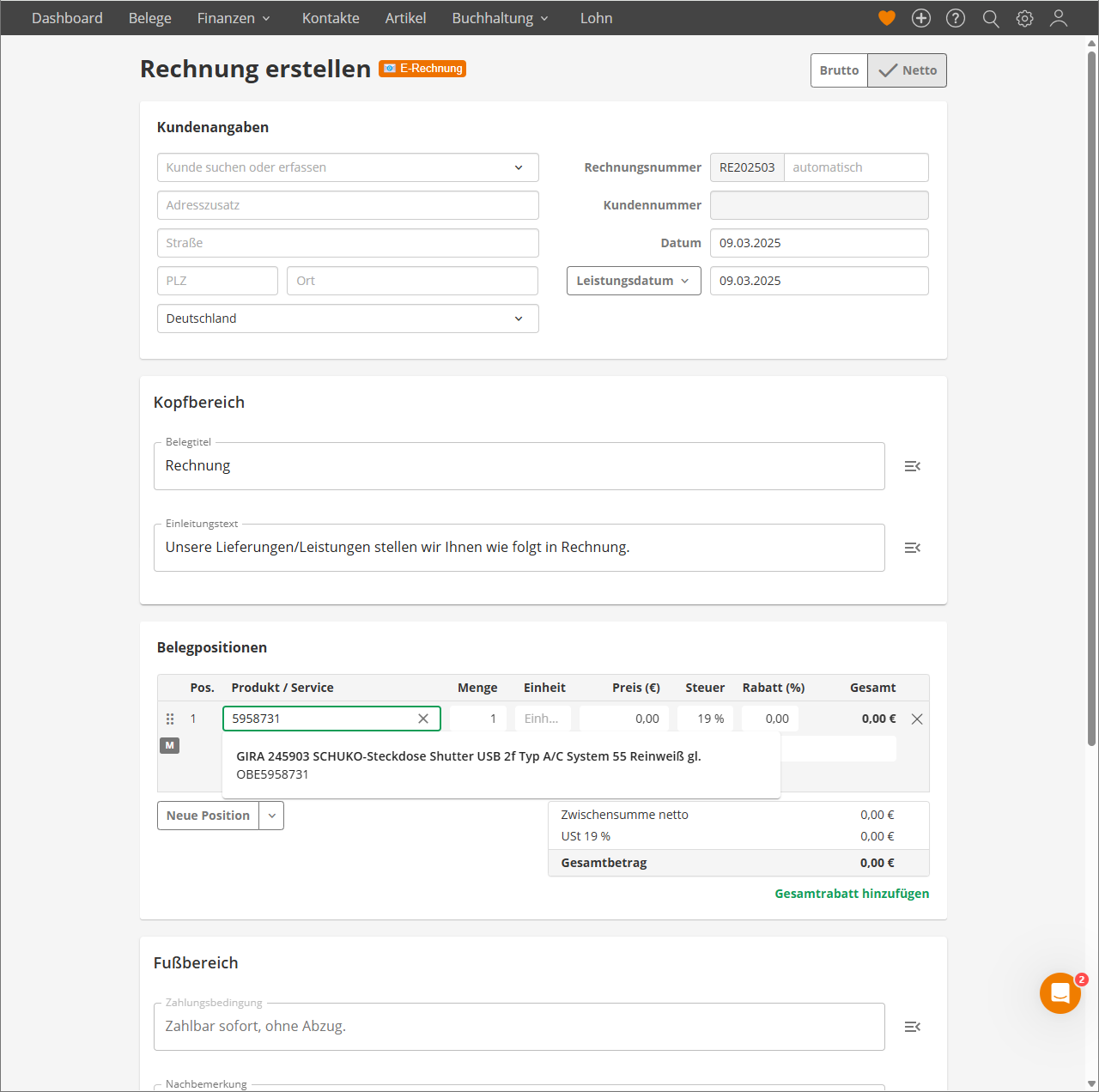Select Netto price mode

tap(908, 70)
